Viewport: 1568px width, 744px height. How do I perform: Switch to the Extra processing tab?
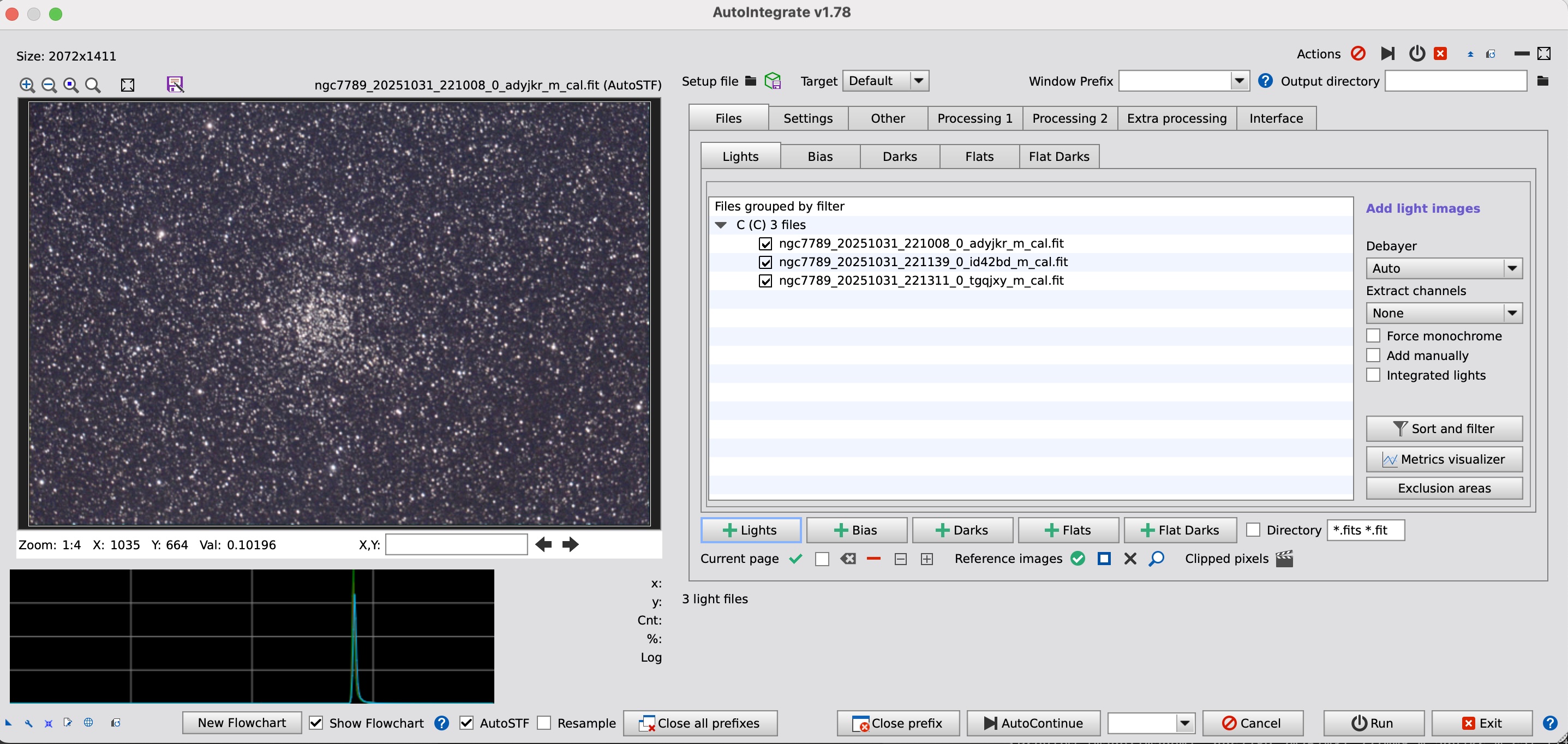pos(1177,118)
